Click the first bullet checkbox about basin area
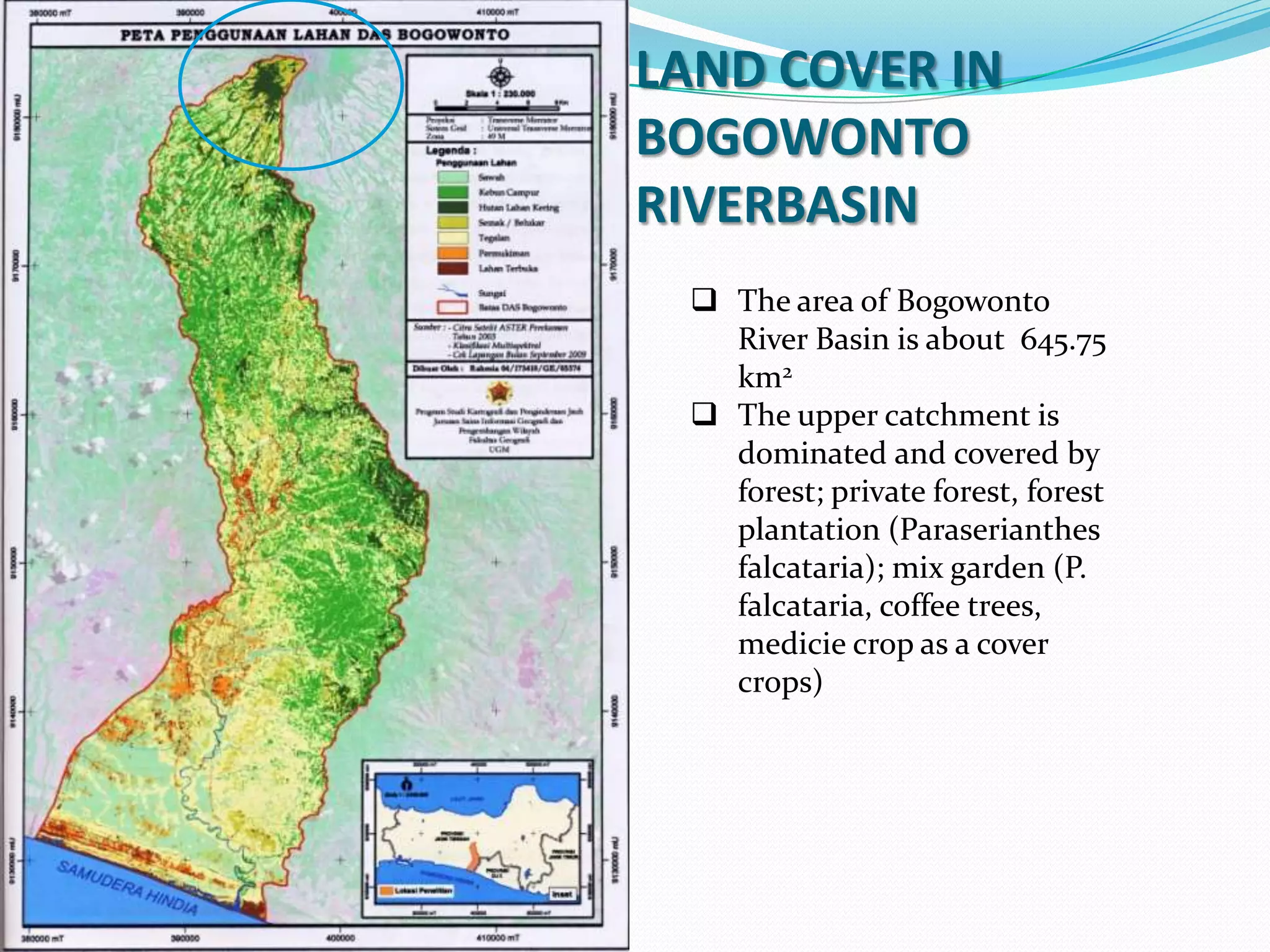This screenshot has height=952, width=1270. tap(704, 300)
